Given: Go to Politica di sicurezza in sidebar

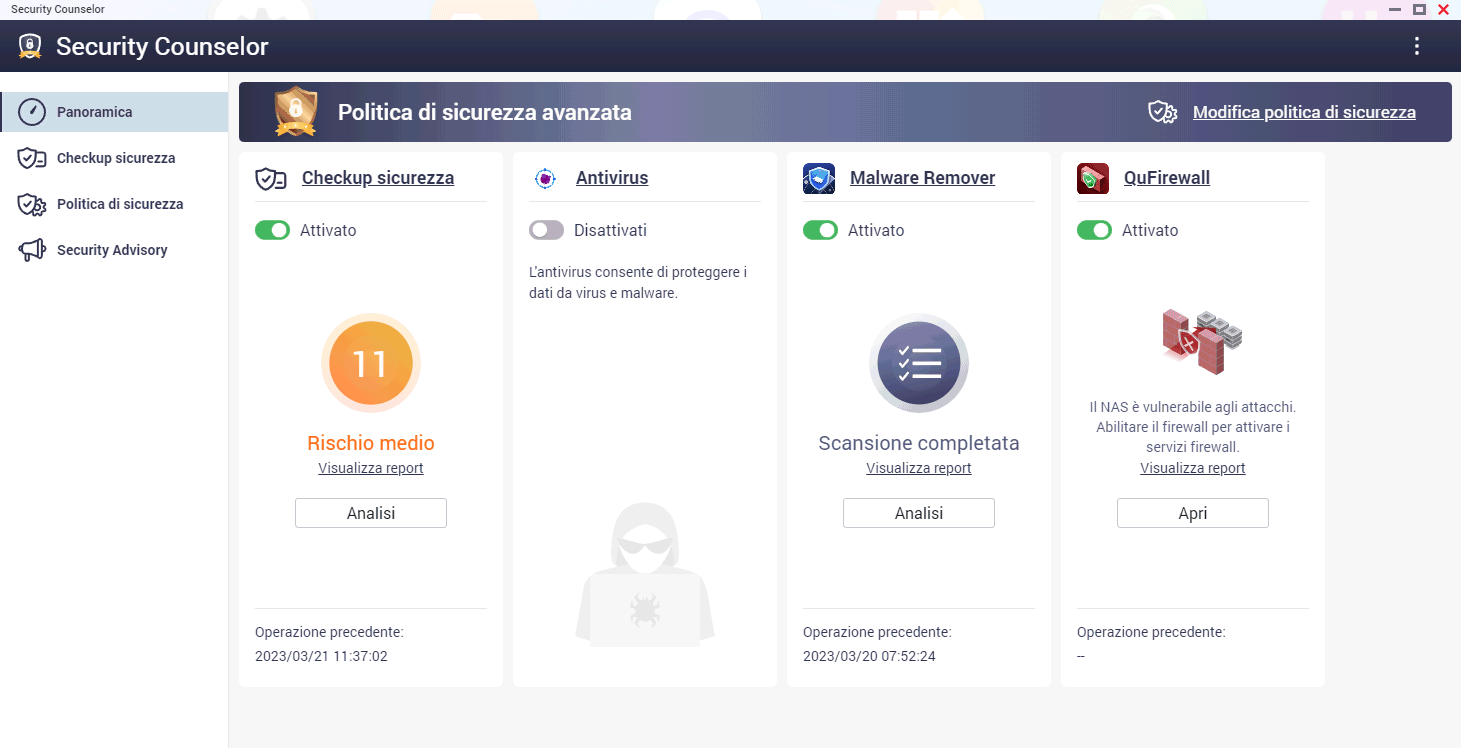Looking at the screenshot, I should tap(114, 204).
